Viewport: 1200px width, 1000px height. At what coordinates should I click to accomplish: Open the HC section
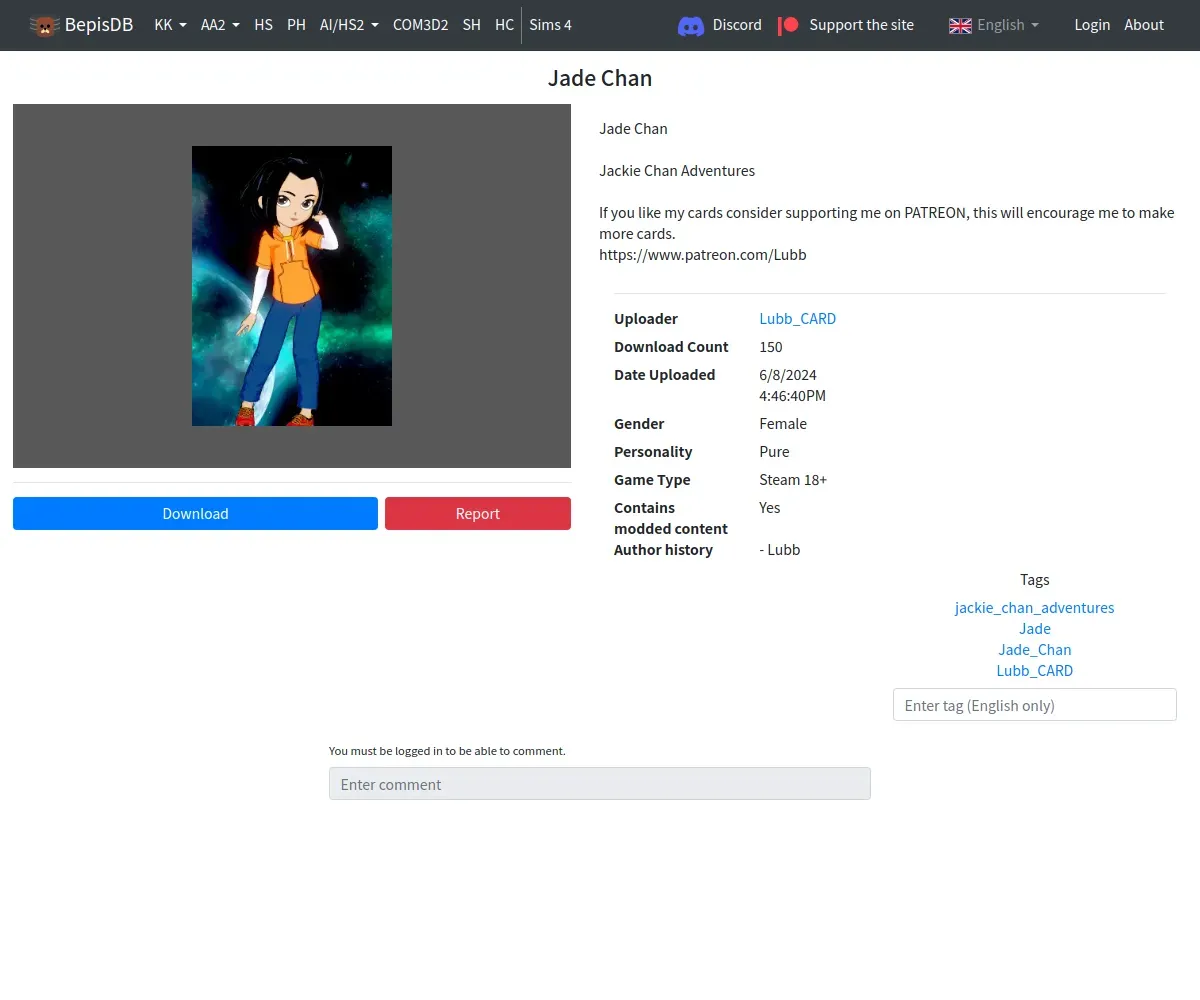tap(504, 25)
